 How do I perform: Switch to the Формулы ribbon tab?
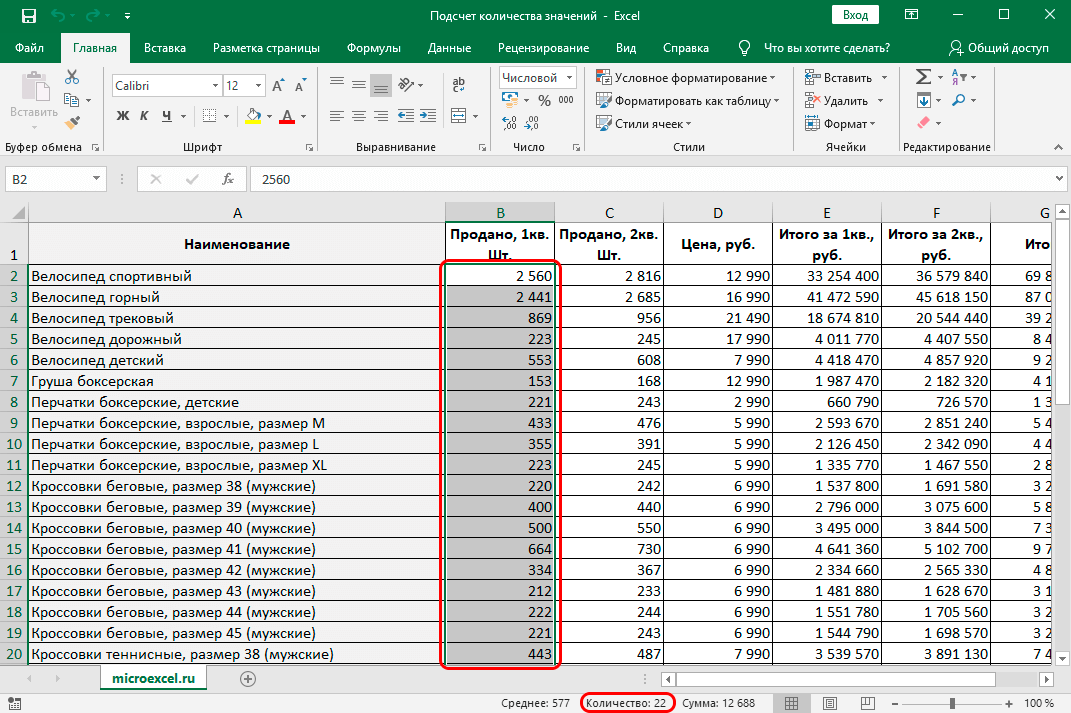(373, 48)
